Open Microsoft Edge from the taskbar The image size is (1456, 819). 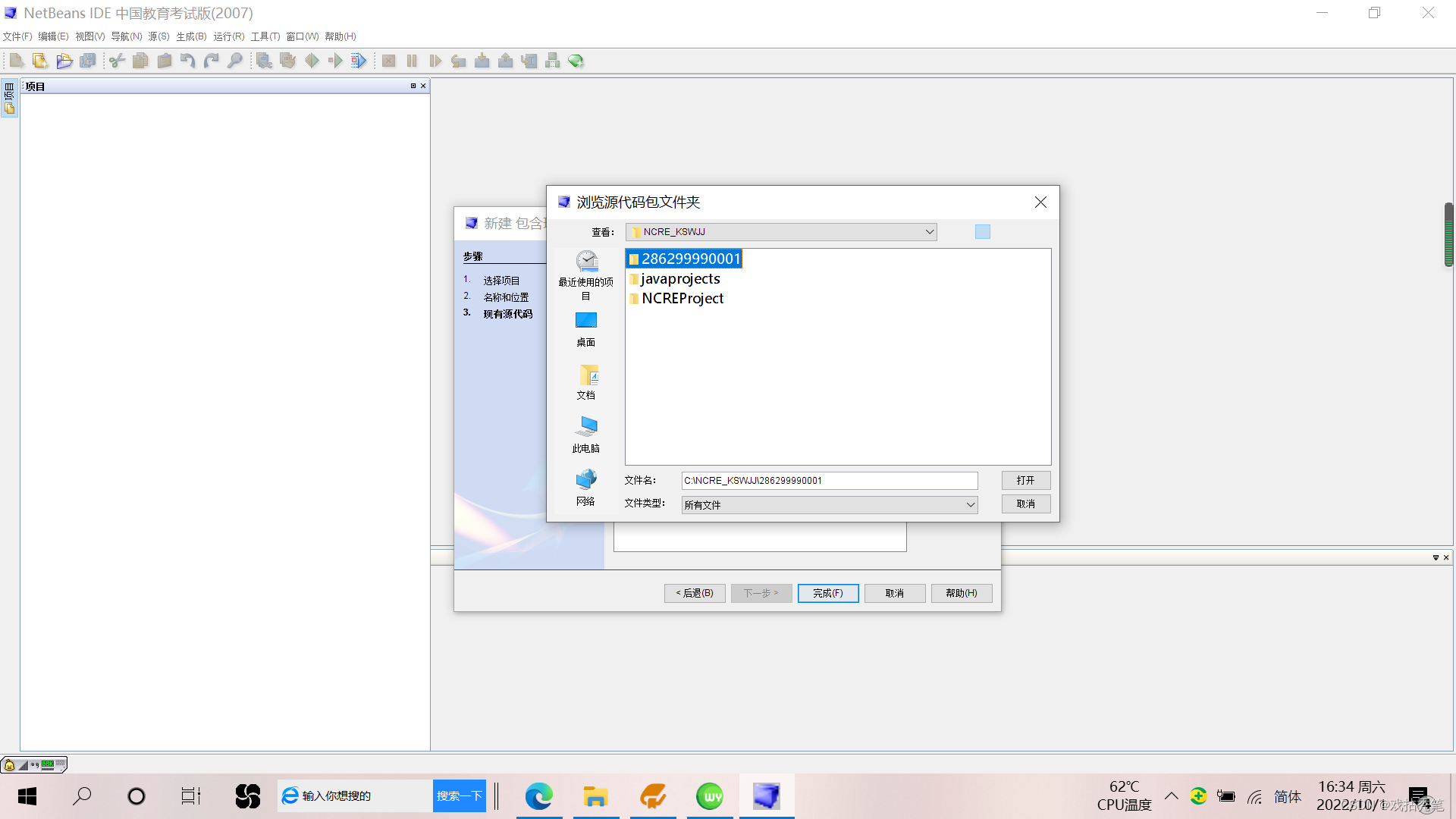[x=538, y=796]
